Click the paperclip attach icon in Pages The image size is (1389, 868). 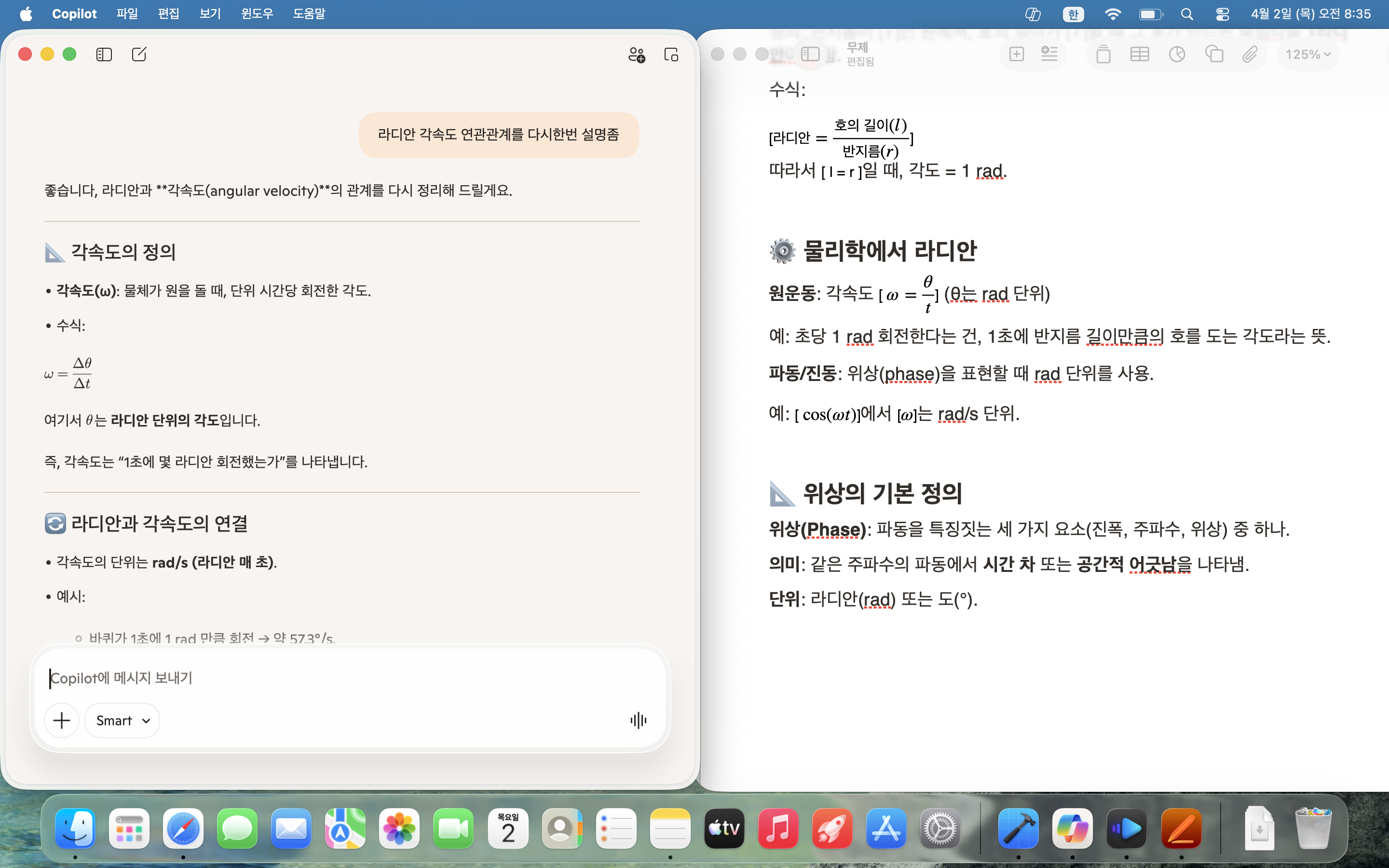(x=1250, y=54)
